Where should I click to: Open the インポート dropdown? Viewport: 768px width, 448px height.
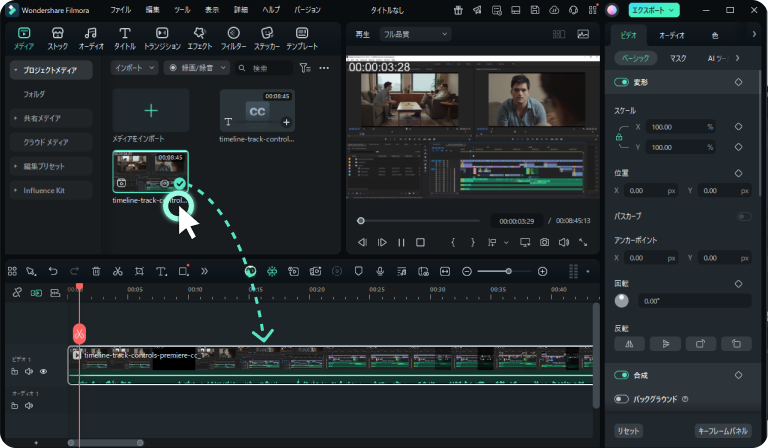pos(134,68)
